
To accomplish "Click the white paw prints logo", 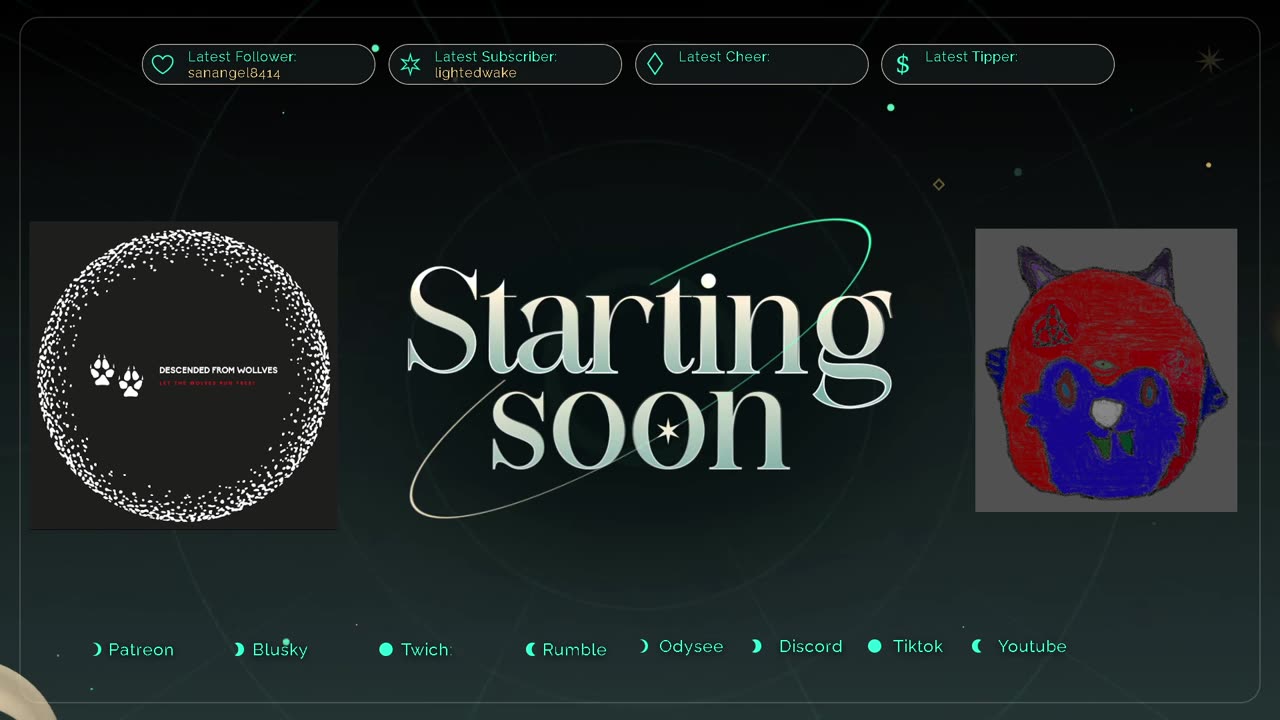I will click(116, 376).
